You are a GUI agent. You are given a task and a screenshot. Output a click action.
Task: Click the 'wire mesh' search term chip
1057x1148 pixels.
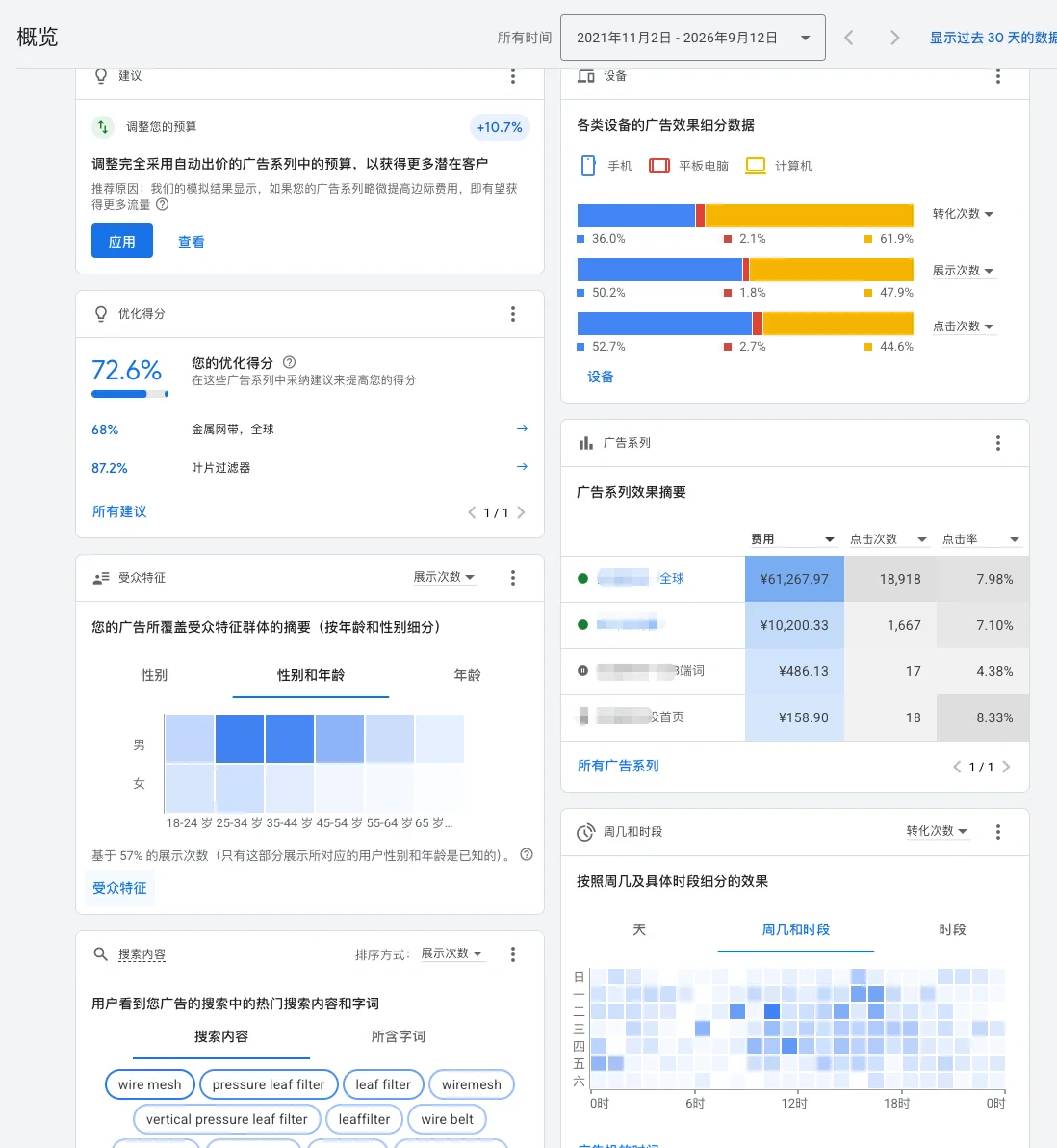point(150,1084)
